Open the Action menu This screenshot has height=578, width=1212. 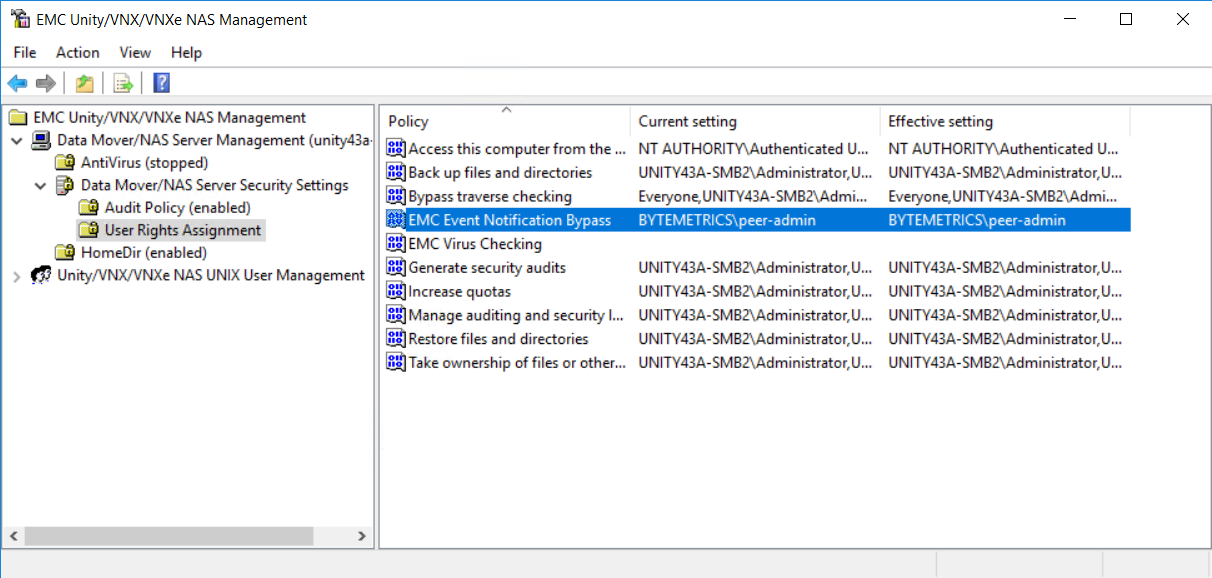point(77,52)
